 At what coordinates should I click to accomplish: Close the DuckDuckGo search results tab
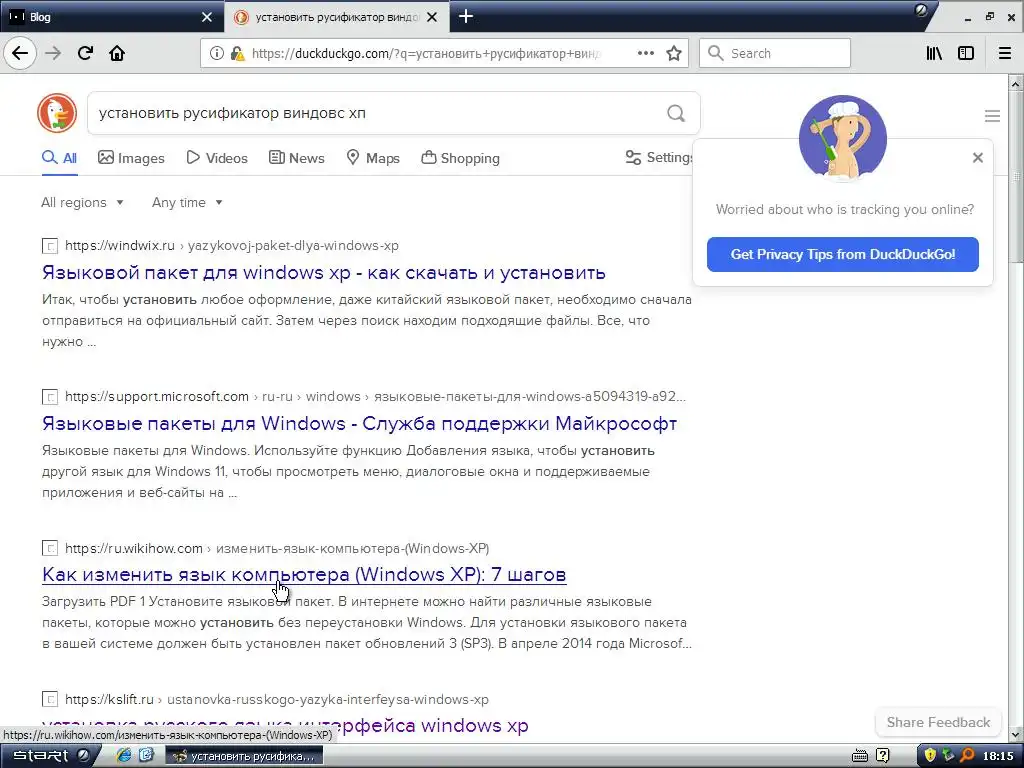pos(432,17)
